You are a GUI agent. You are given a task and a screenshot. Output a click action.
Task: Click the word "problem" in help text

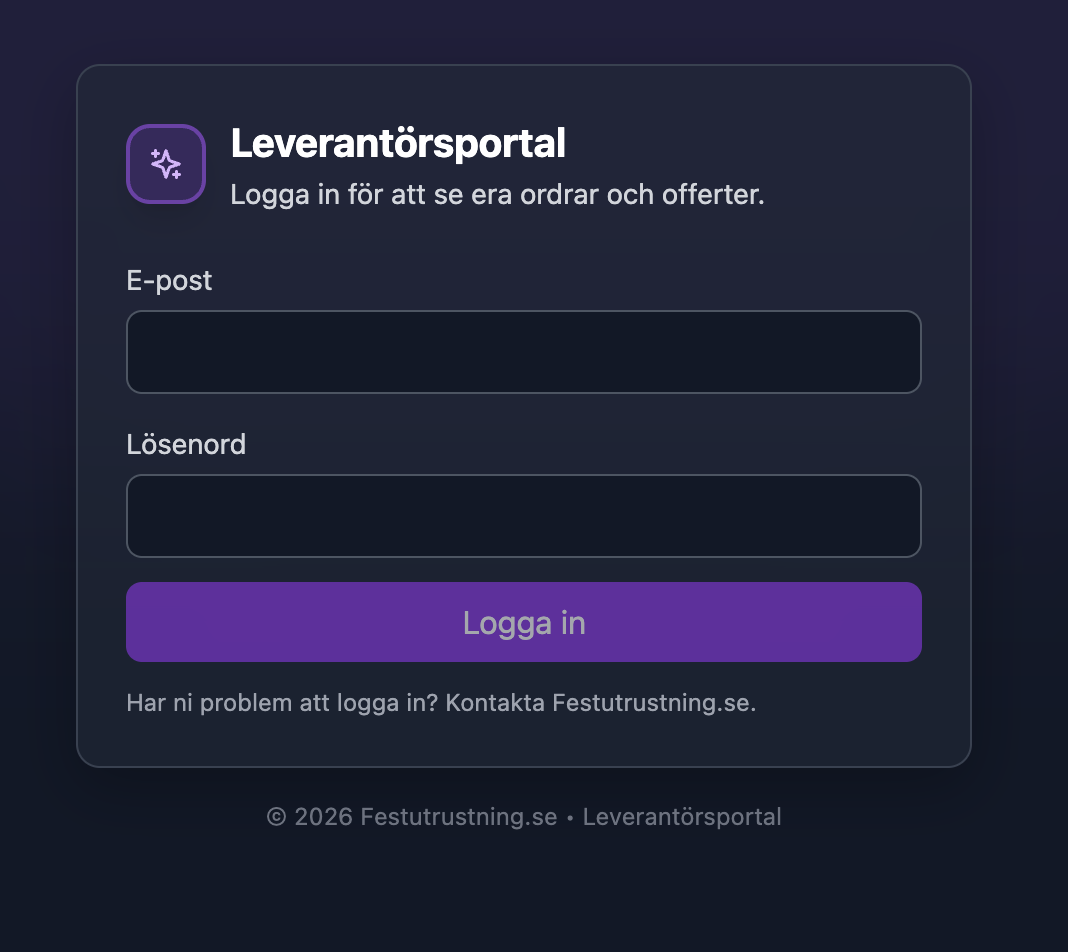pyautogui.click(x=245, y=703)
